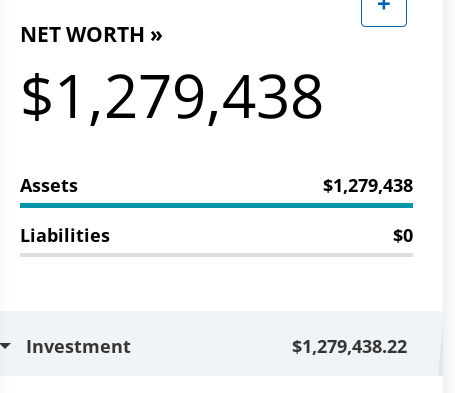Screen dimensions: 455x393
Task: Click the Assets label
Action: (49, 186)
